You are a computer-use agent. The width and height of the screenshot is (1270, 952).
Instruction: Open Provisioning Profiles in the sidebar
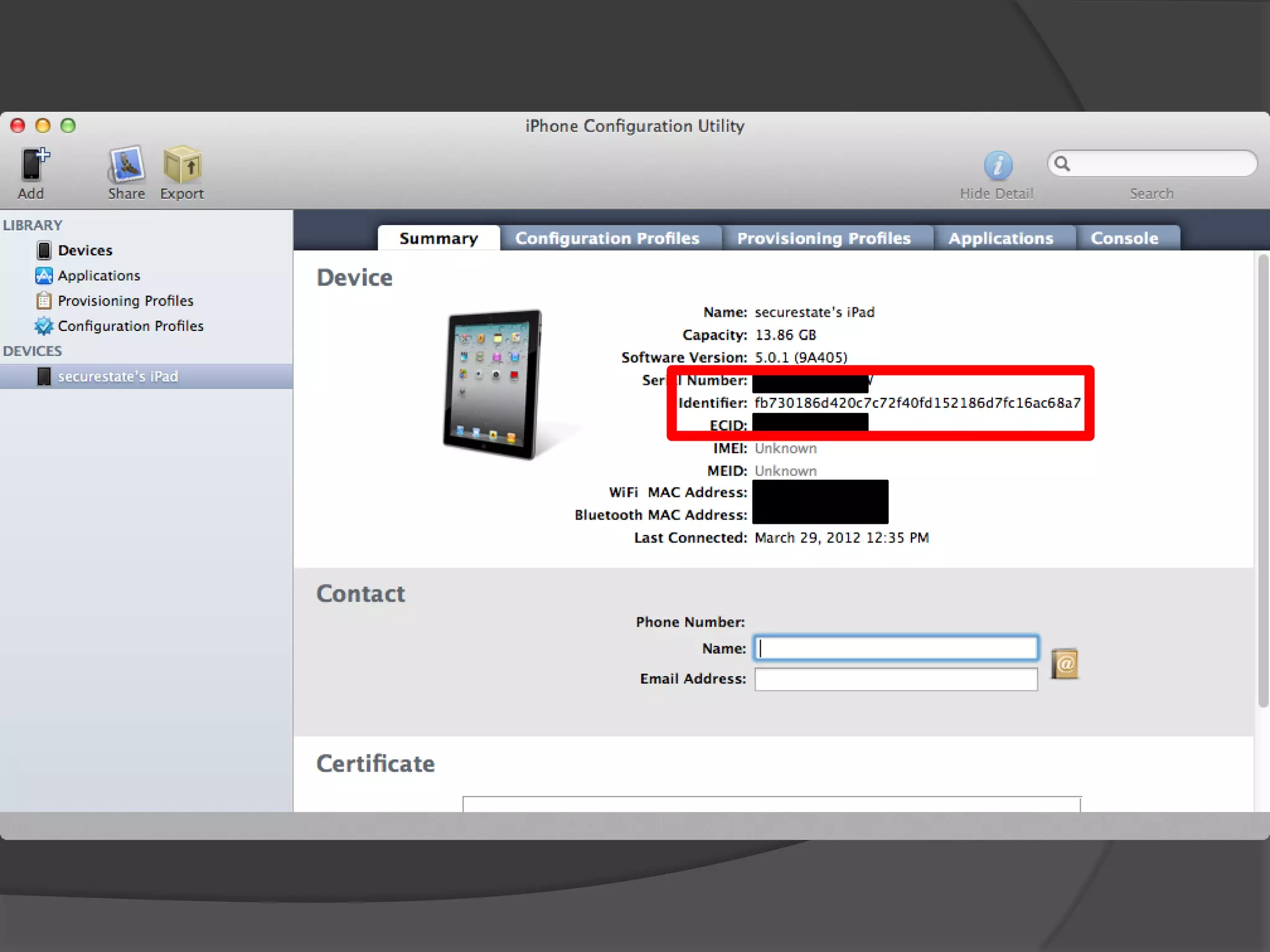(x=125, y=301)
